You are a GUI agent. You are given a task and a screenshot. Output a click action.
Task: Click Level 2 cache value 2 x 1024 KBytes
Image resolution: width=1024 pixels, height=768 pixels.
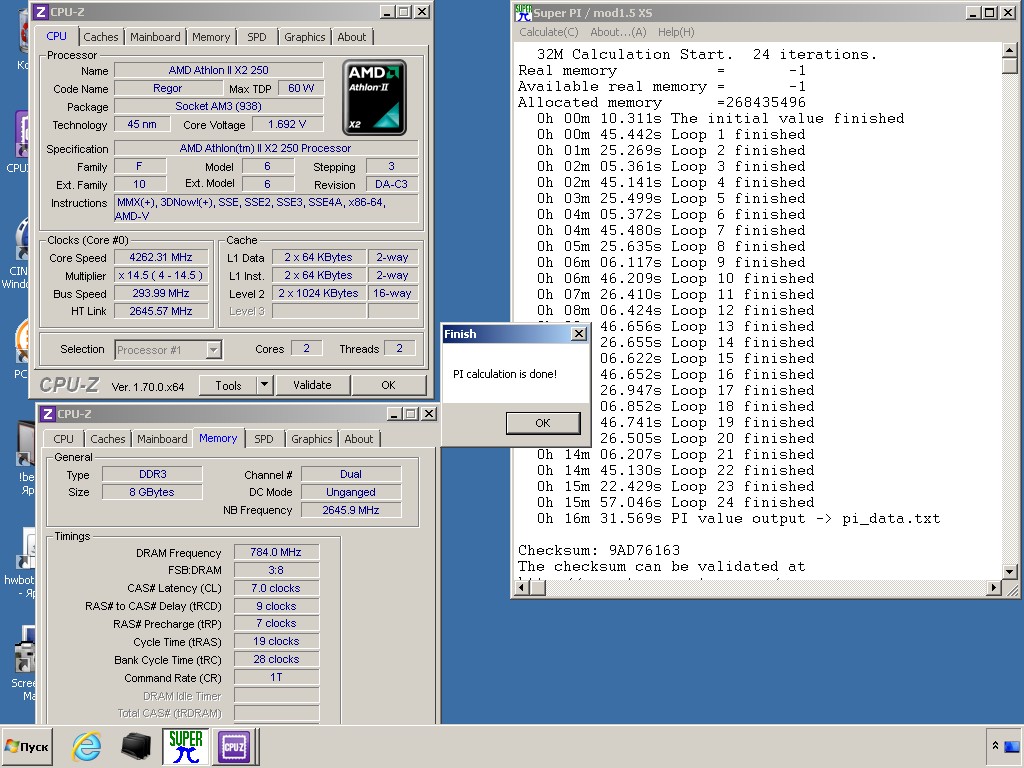pyautogui.click(x=318, y=294)
